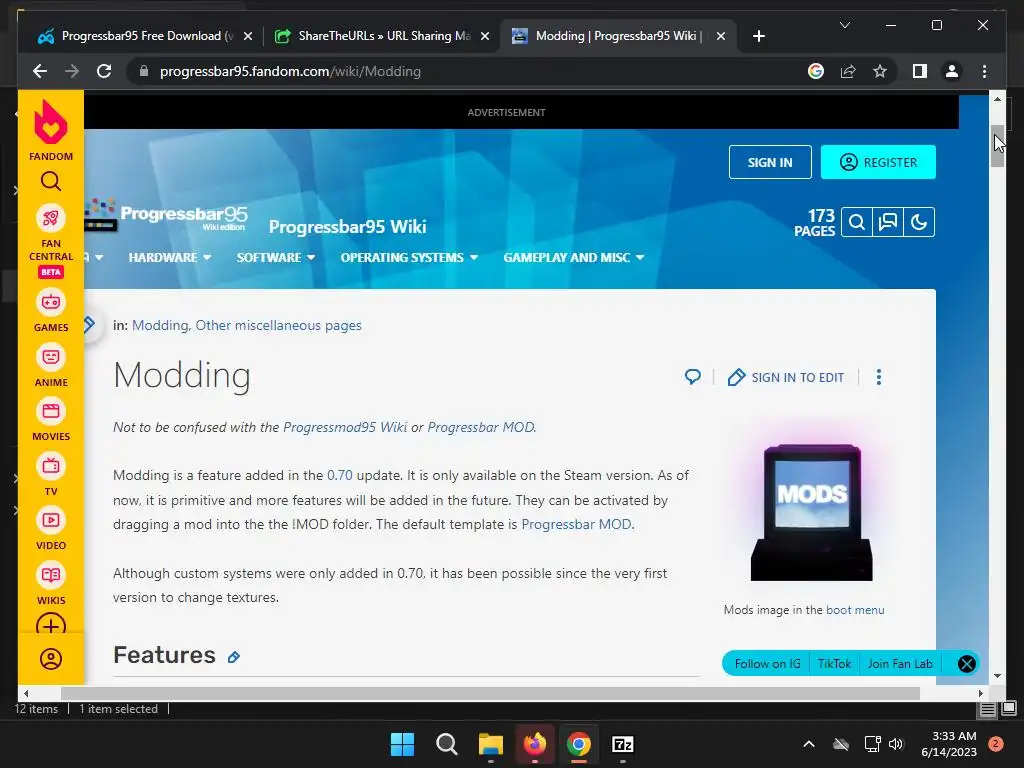Close the Progressbar95 Free Download tab
This screenshot has width=1024, height=768.
(248, 37)
